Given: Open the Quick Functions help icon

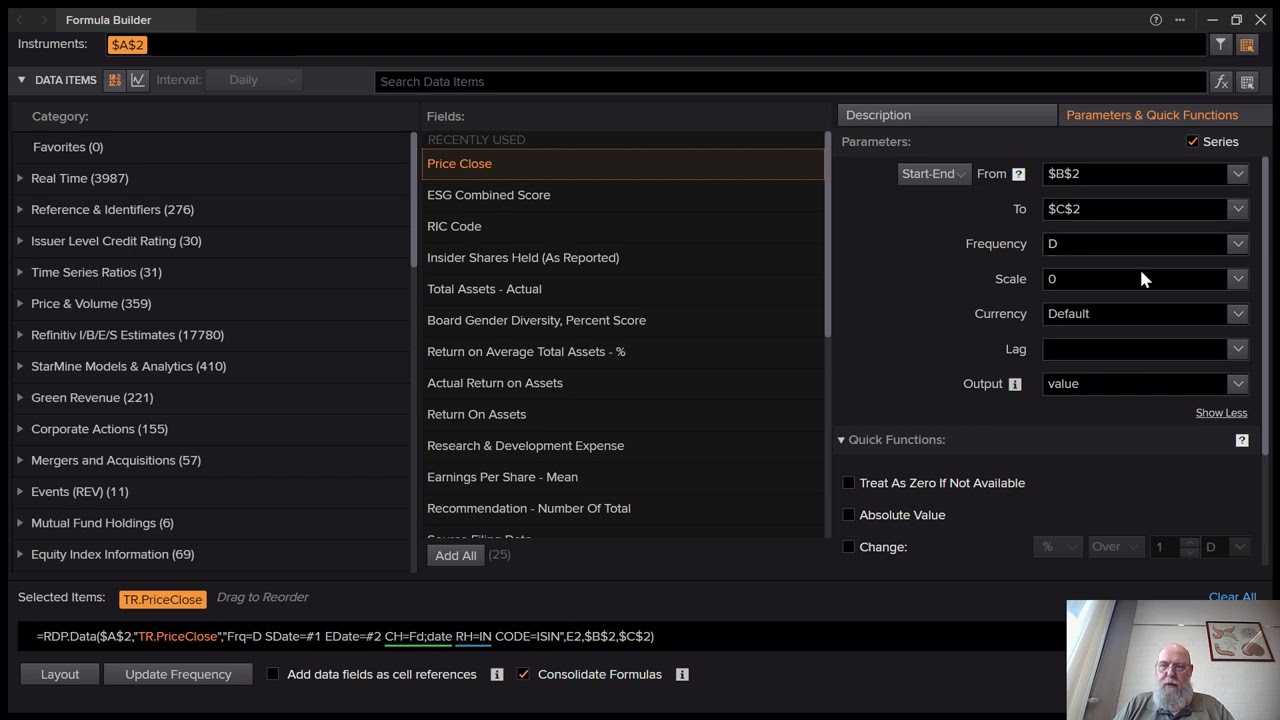Looking at the screenshot, I should (x=1242, y=440).
